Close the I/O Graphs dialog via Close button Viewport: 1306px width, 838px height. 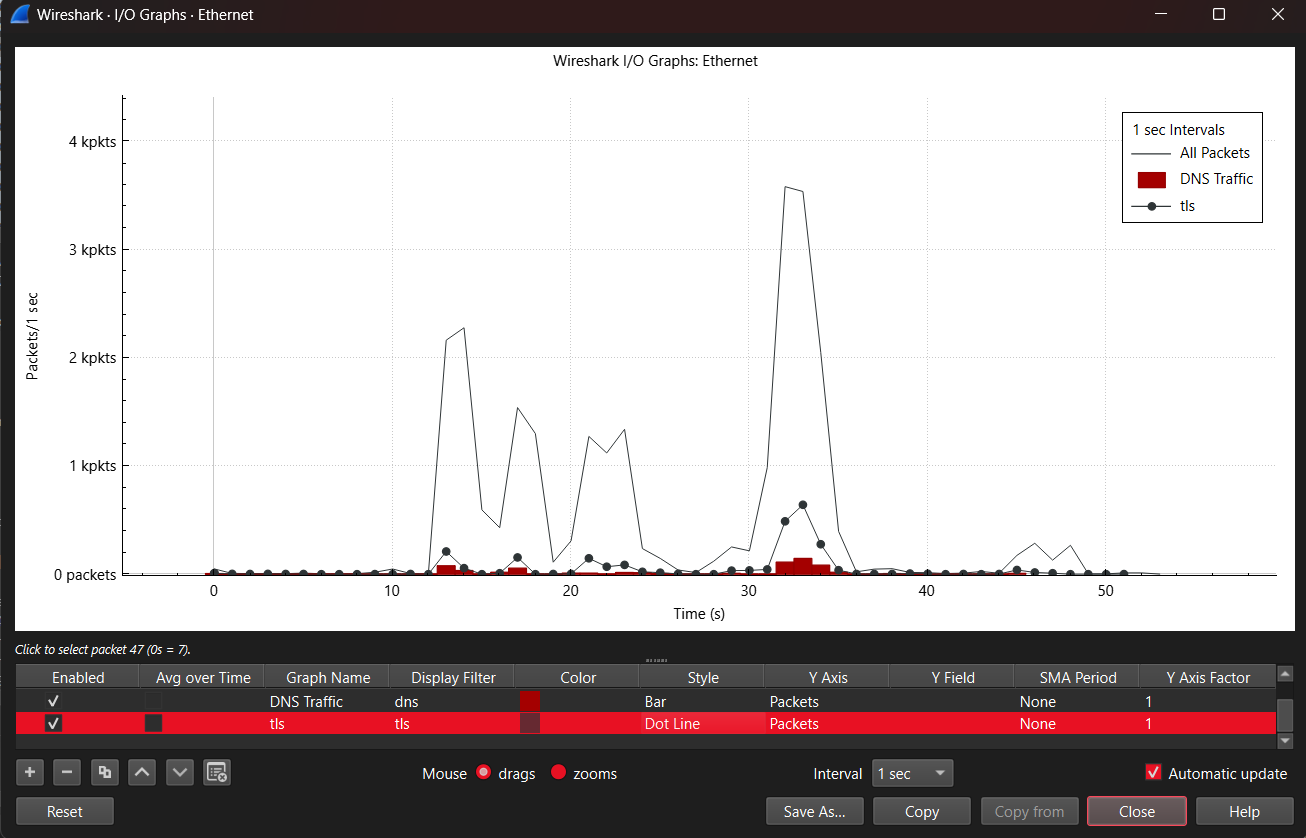click(x=1137, y=811)
